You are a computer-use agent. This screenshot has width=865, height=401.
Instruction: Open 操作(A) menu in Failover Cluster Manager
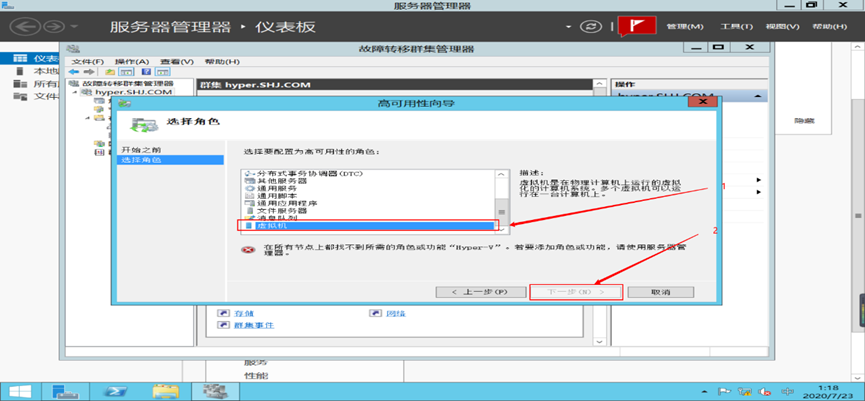pyautogui.click(x=132, y=61)
